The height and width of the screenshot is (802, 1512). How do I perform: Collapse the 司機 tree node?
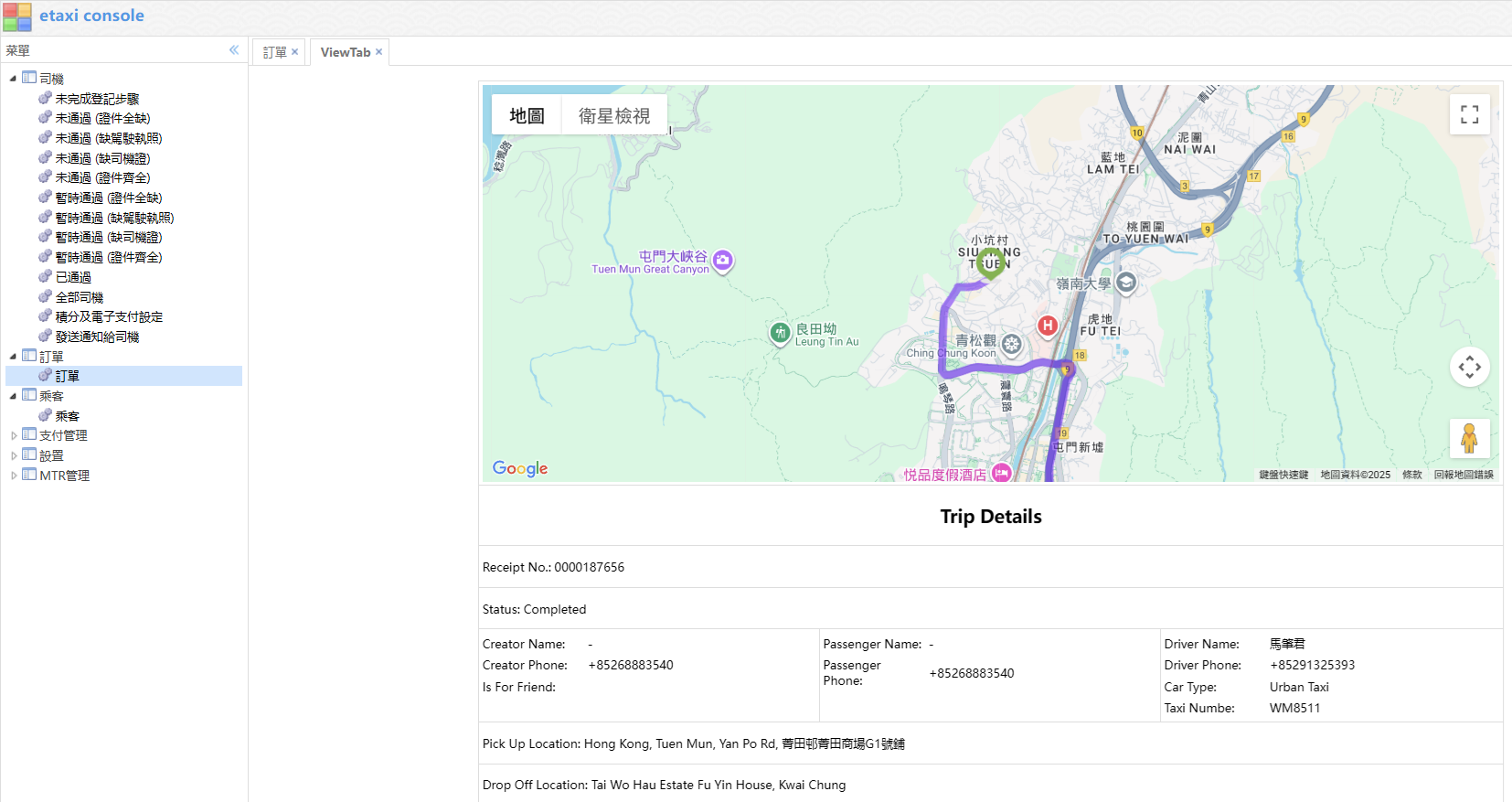(13, 79)
